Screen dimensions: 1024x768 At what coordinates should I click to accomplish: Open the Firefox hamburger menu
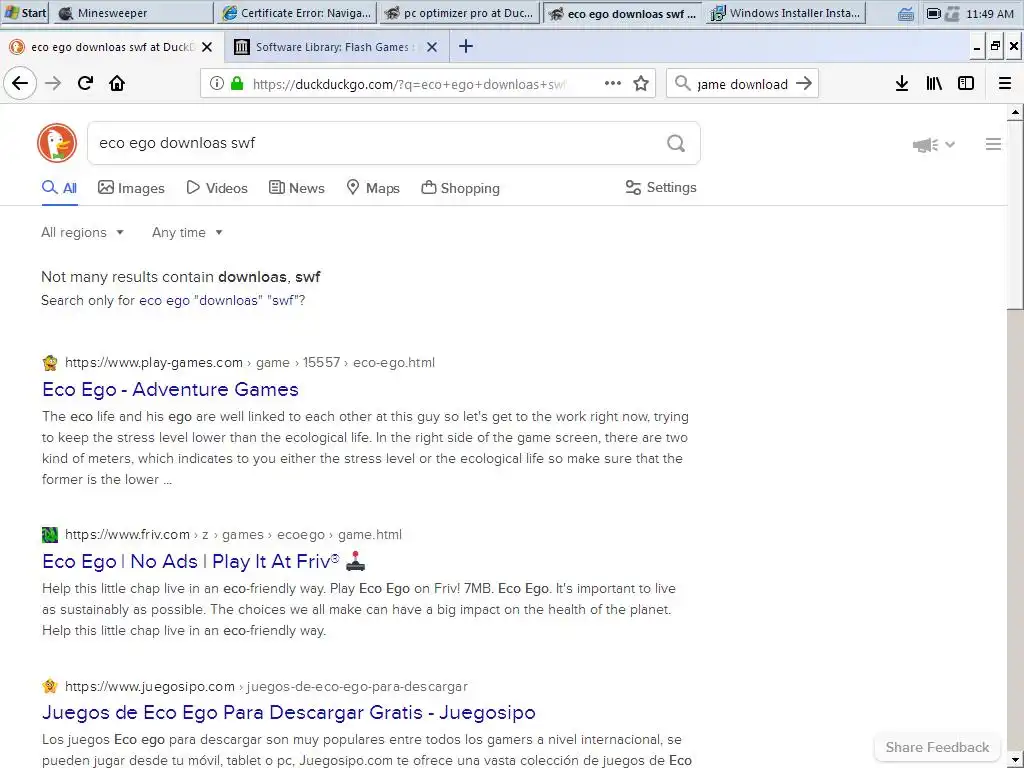pos(1005,83)
